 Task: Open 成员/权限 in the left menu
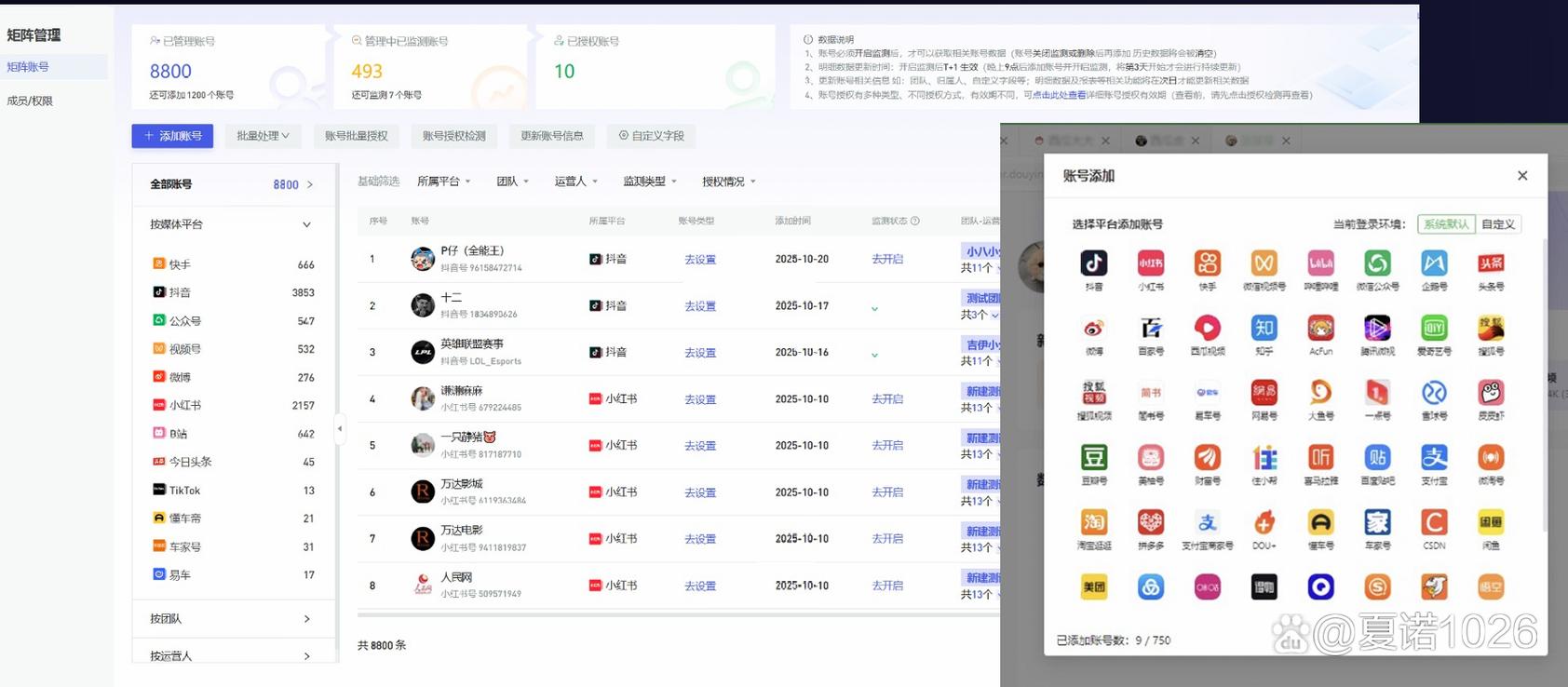click(30, 101)
